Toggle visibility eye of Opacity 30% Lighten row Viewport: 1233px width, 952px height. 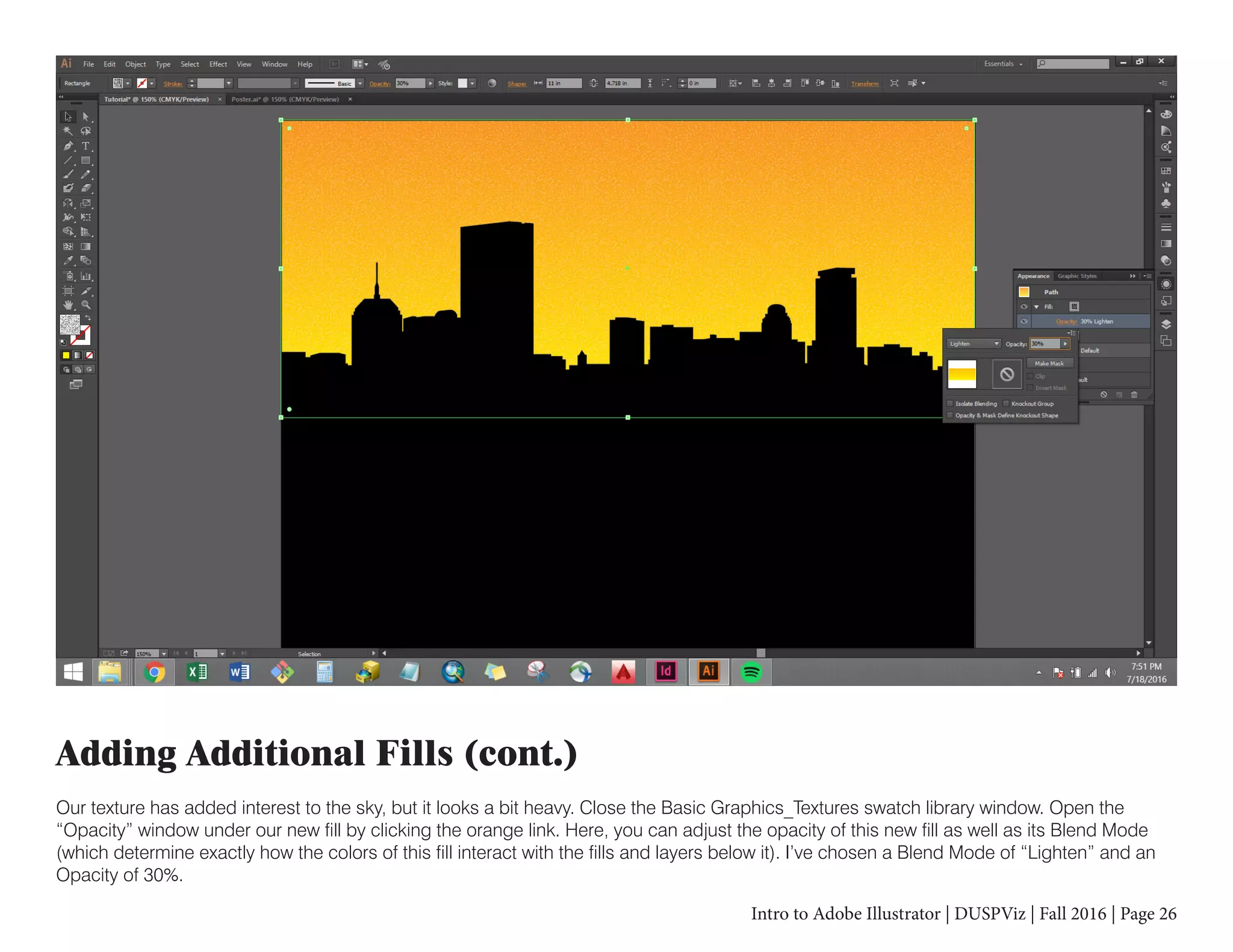(1024, 321)
